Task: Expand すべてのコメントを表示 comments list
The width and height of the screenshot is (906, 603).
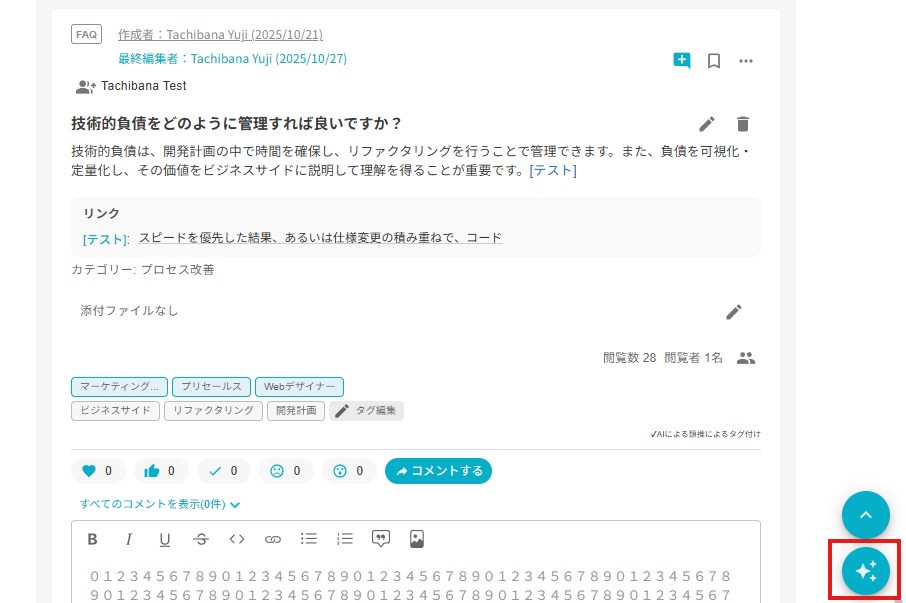Action: click(160, 505)
